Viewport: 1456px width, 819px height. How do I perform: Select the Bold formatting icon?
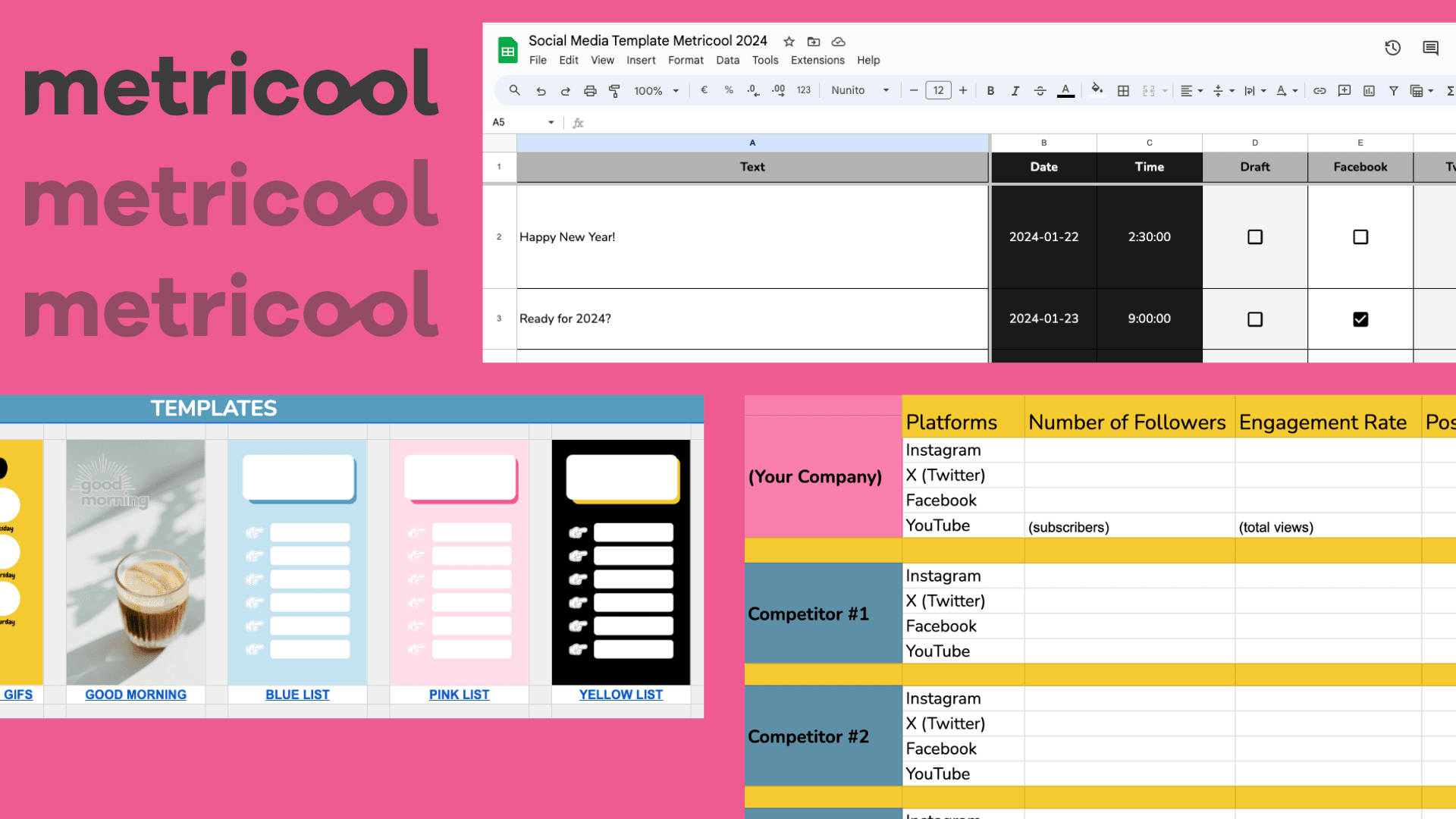[x=990, y=90]
